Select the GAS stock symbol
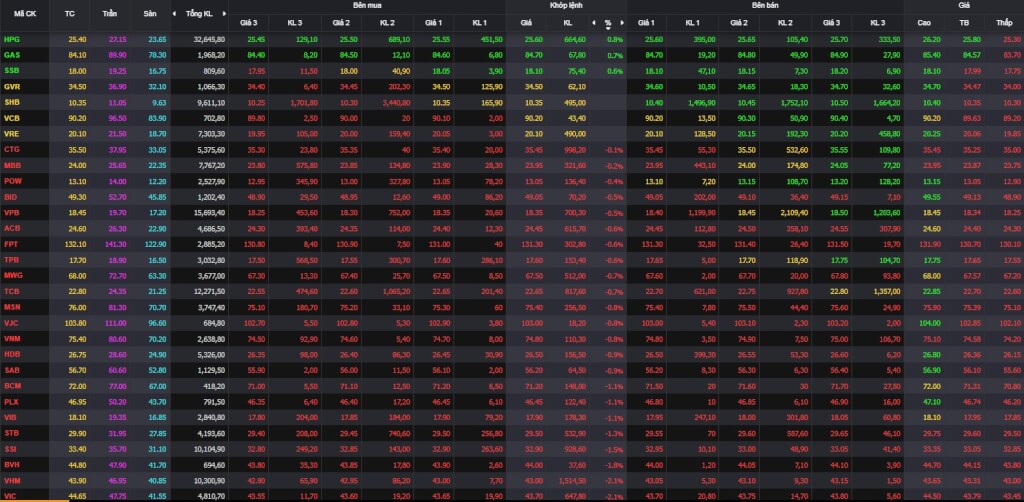The height and width of the screenshot is (502, 1024). click(12, 55)
